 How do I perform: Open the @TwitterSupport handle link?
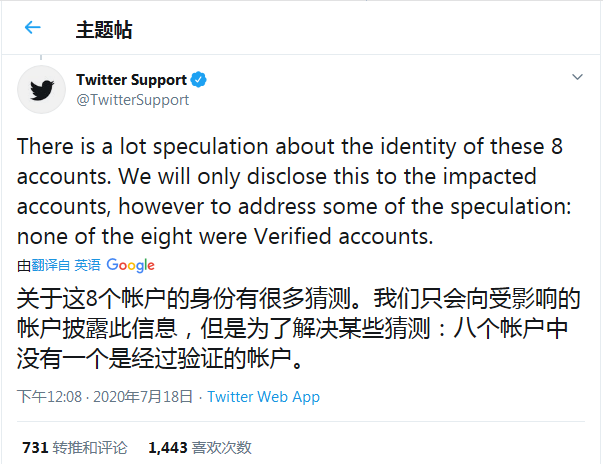tap(132, 99)
